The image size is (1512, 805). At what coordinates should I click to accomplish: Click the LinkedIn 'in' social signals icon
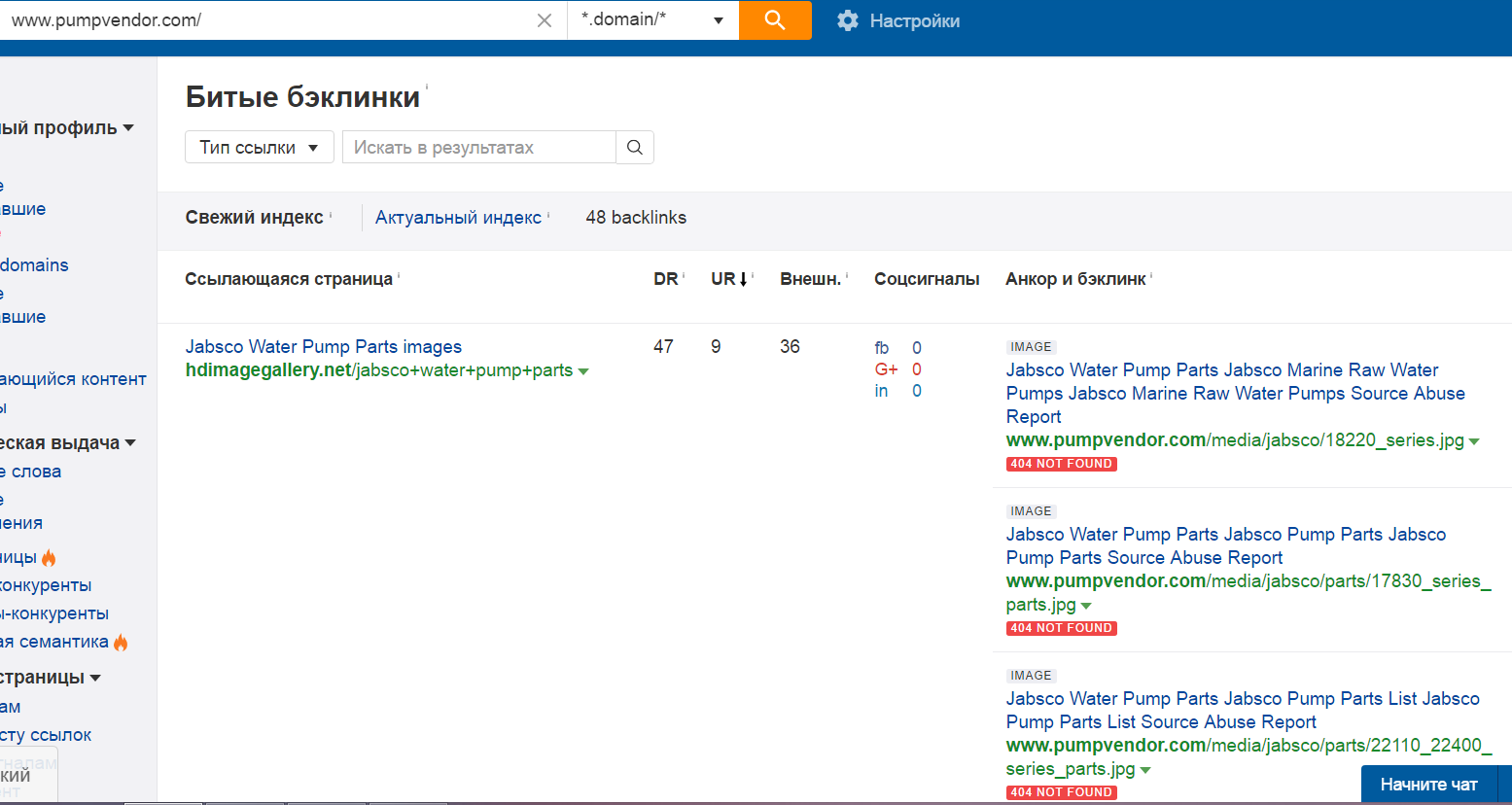pos(881,390)
